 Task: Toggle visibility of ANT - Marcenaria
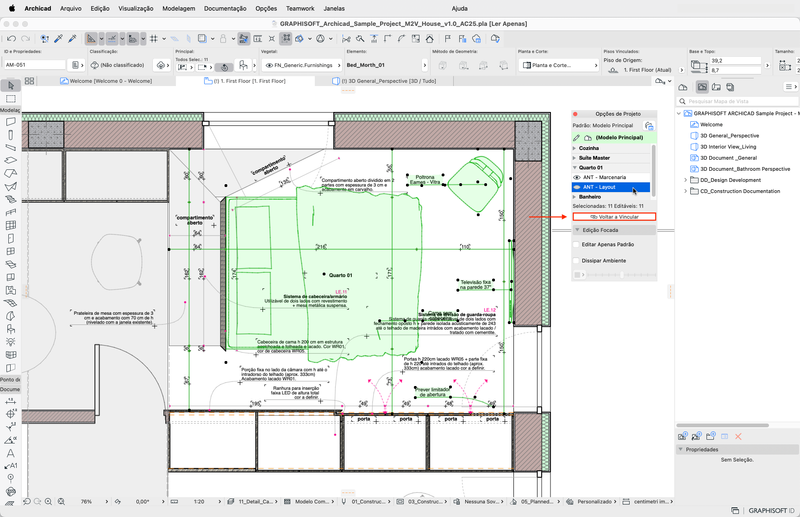coord(577,177)
